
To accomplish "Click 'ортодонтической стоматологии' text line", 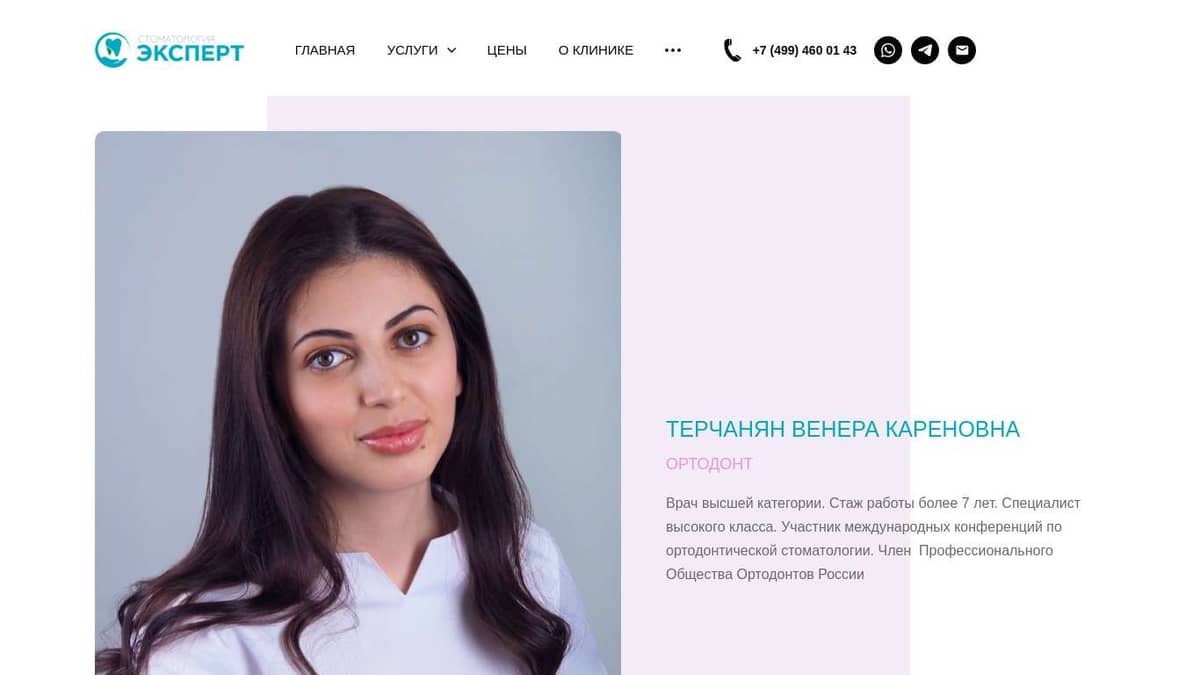I will (859, 550).
